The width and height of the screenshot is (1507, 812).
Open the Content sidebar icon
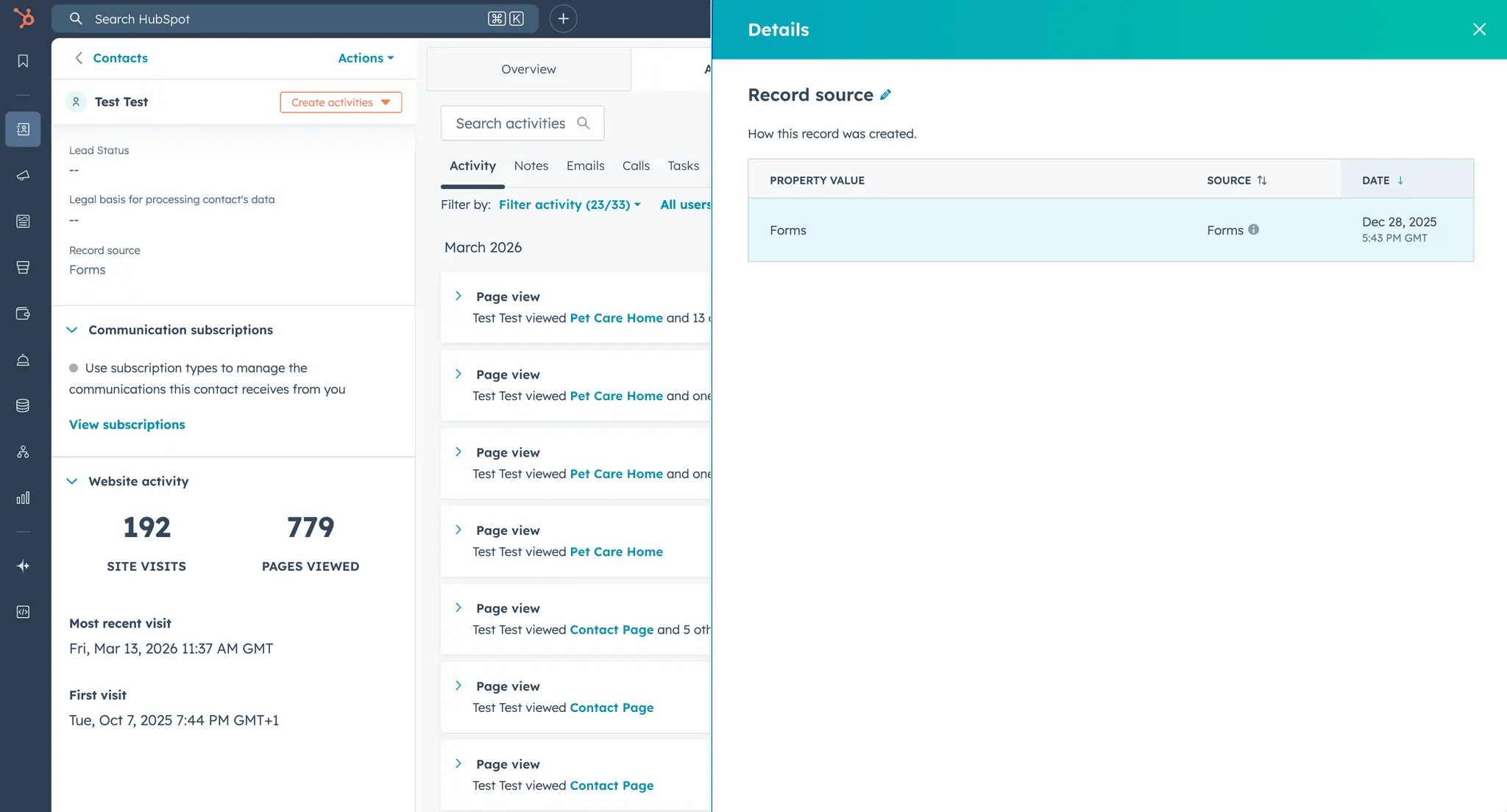click(x=23, y=221)
